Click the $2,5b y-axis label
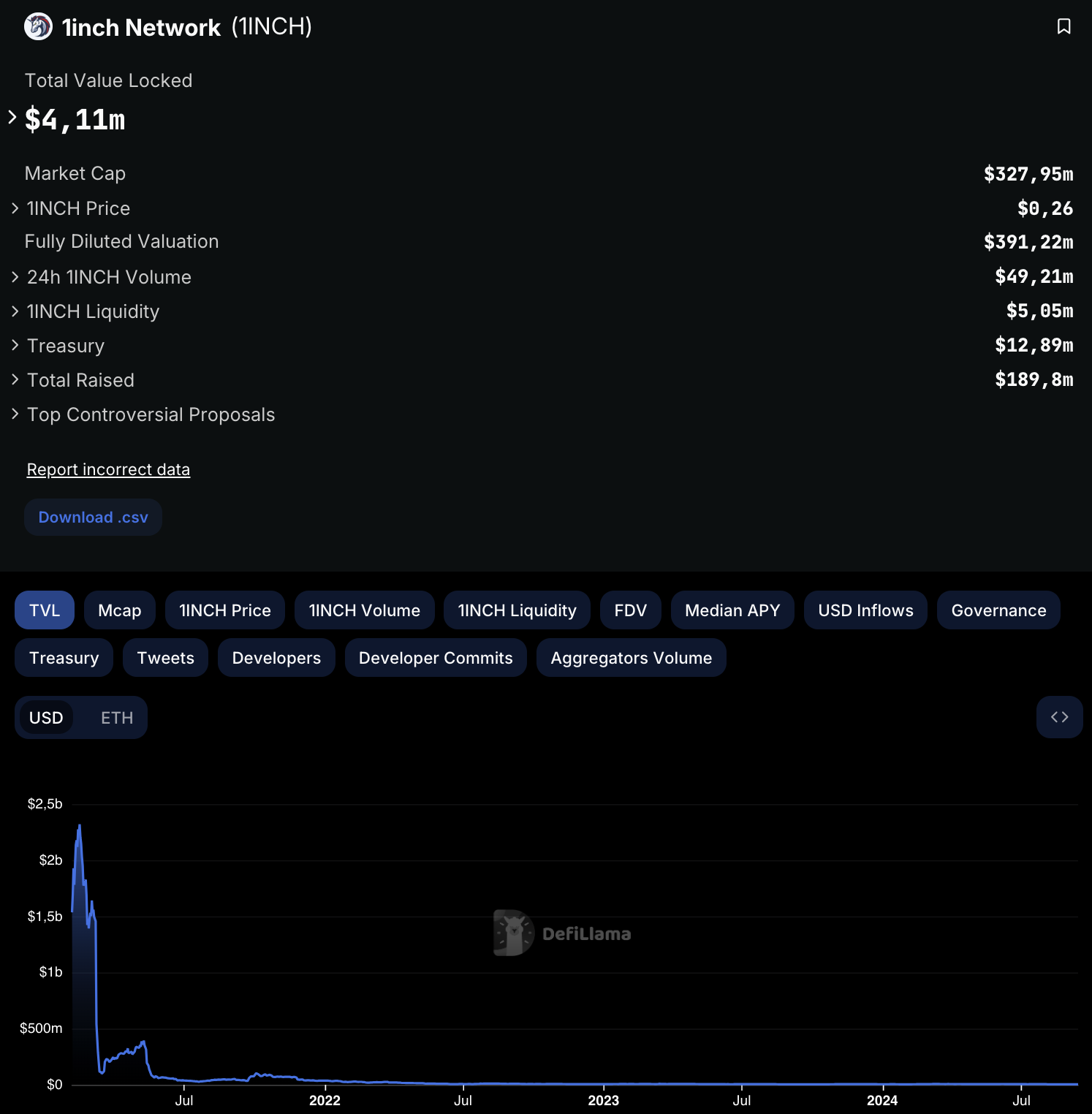This screenshot has height=1114, width=1092. pyautogui.click(x=45, y=804)
